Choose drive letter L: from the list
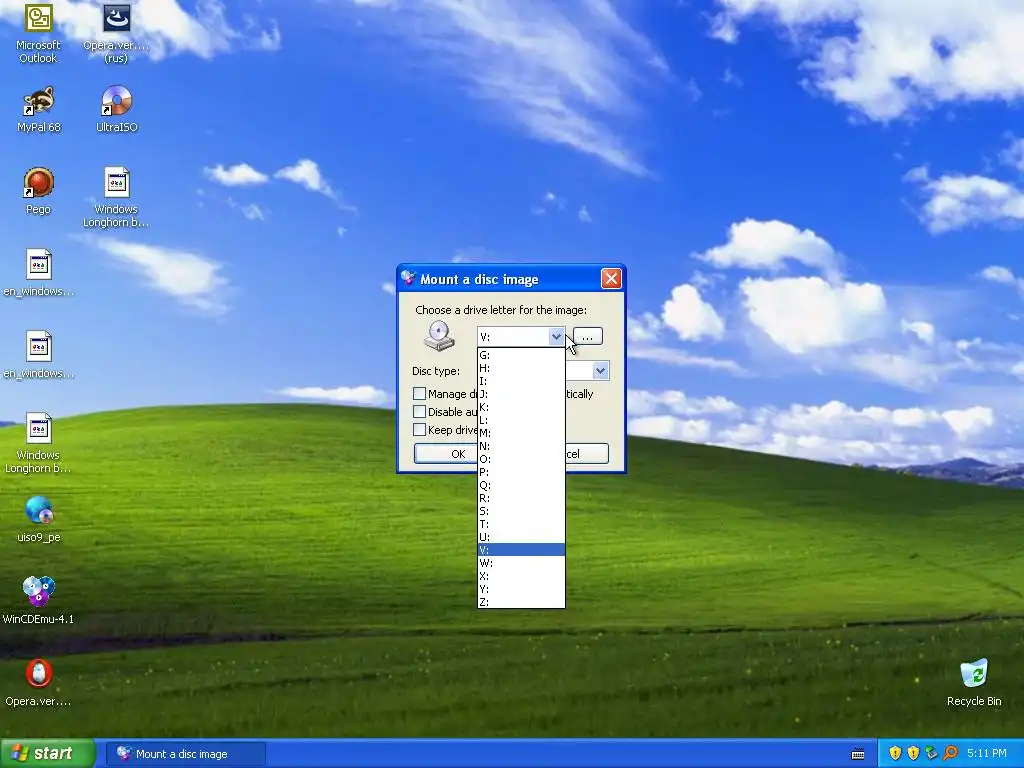Screen dimensions: 1024x768 [x=521, y=420]
